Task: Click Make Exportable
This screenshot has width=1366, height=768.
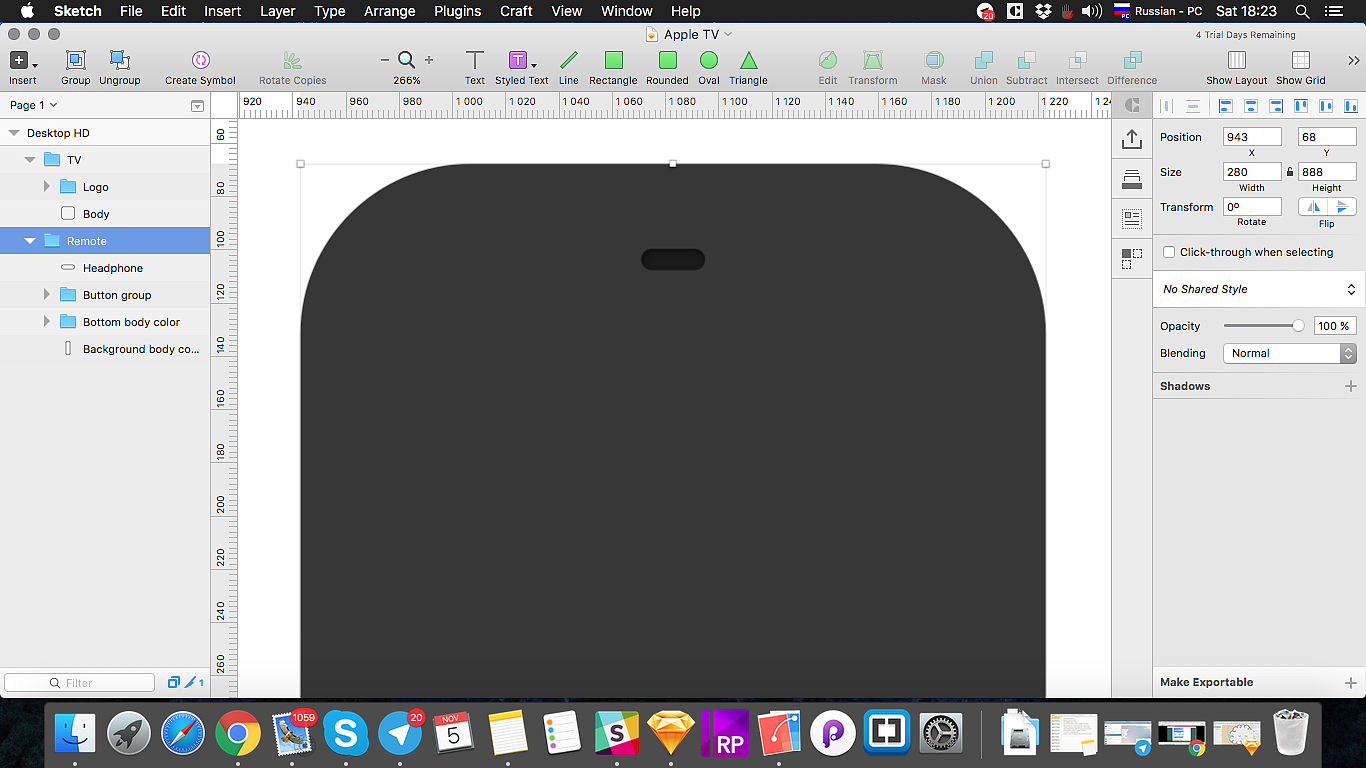Action: pyautogui.click(x=1206, y=682)
